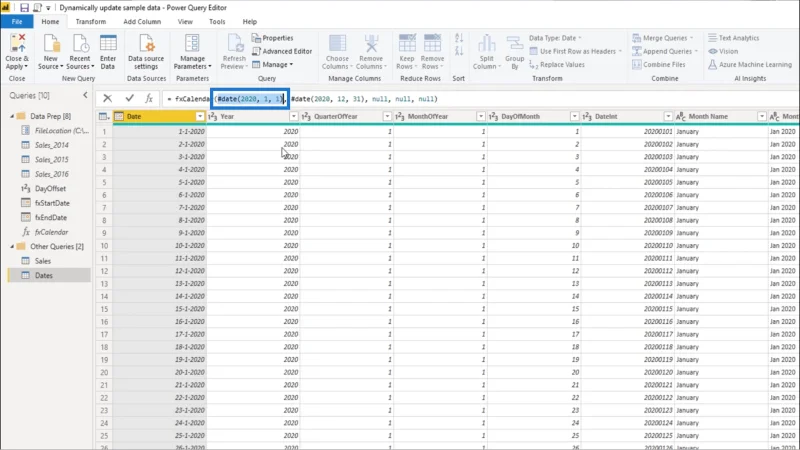Open Azure Machine Learning
Image resolution: width=800 pixels, height=450 pixels.
749,64
